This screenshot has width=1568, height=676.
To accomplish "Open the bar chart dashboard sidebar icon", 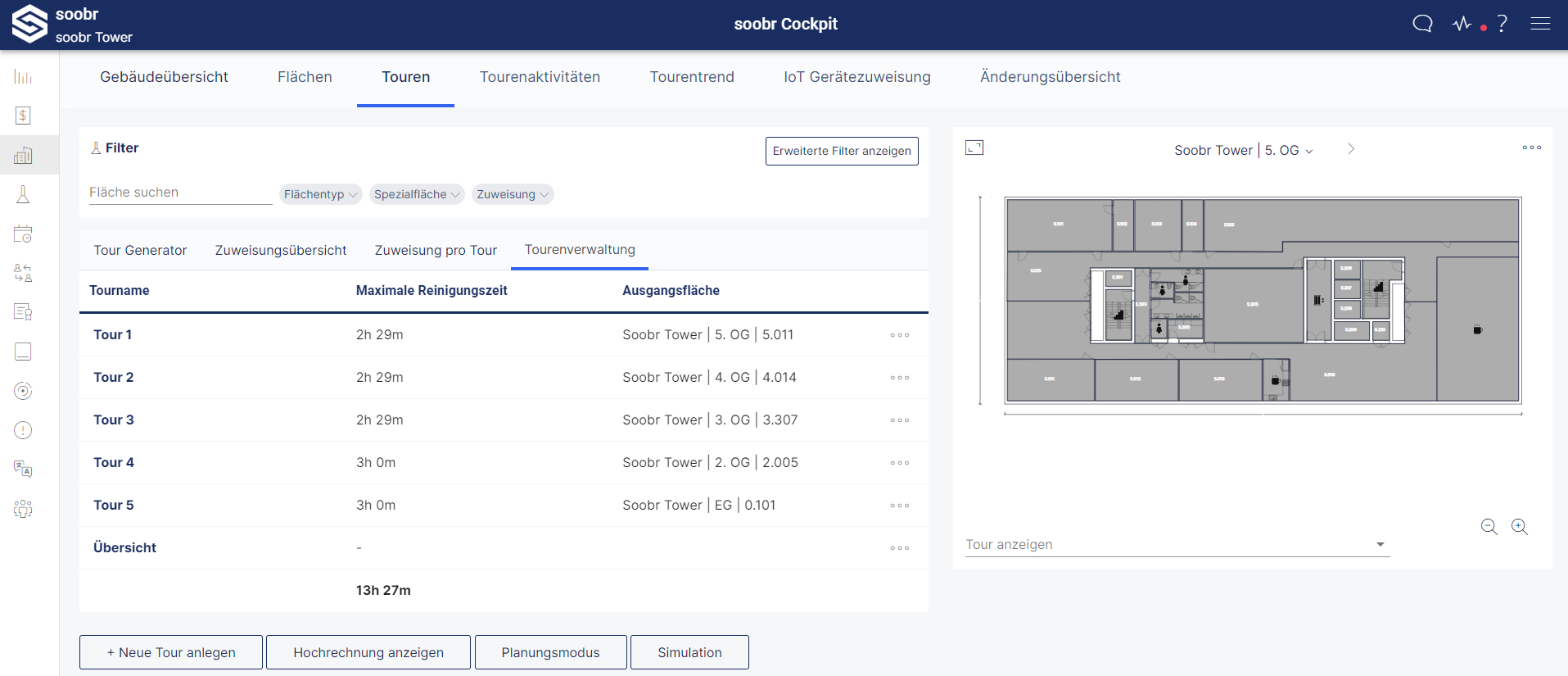I will click(x=23, y=77).
